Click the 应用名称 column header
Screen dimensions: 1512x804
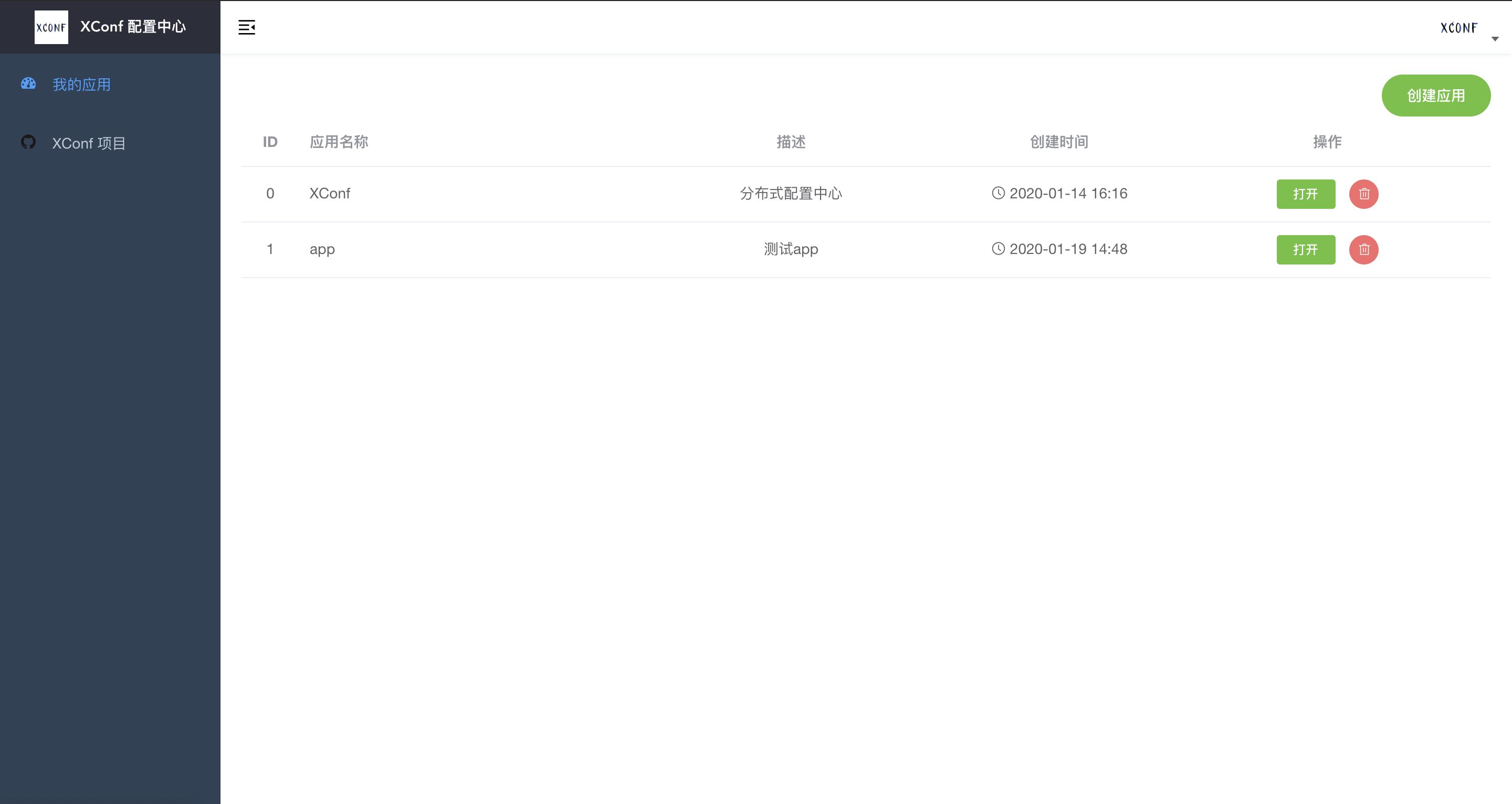[x=339, y=142]
